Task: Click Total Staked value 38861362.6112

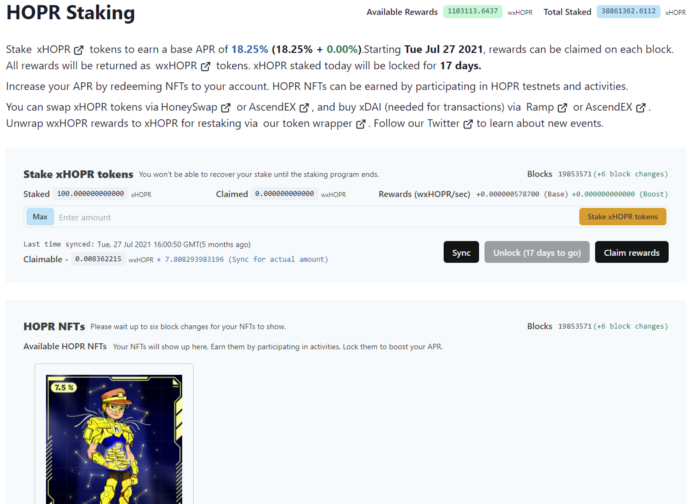Action: tap(628, 12)
